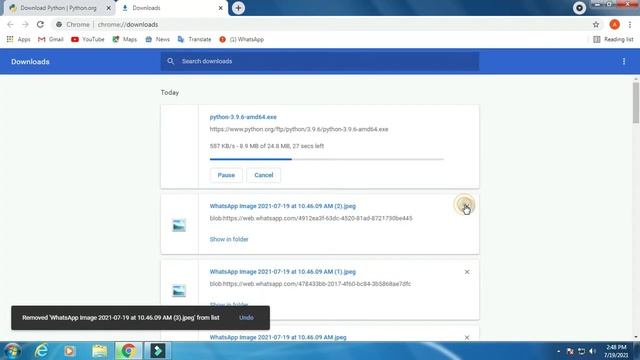Switch to Chrome in taskbar
This screenshot has width=640, height=360.
coord(129,351)
